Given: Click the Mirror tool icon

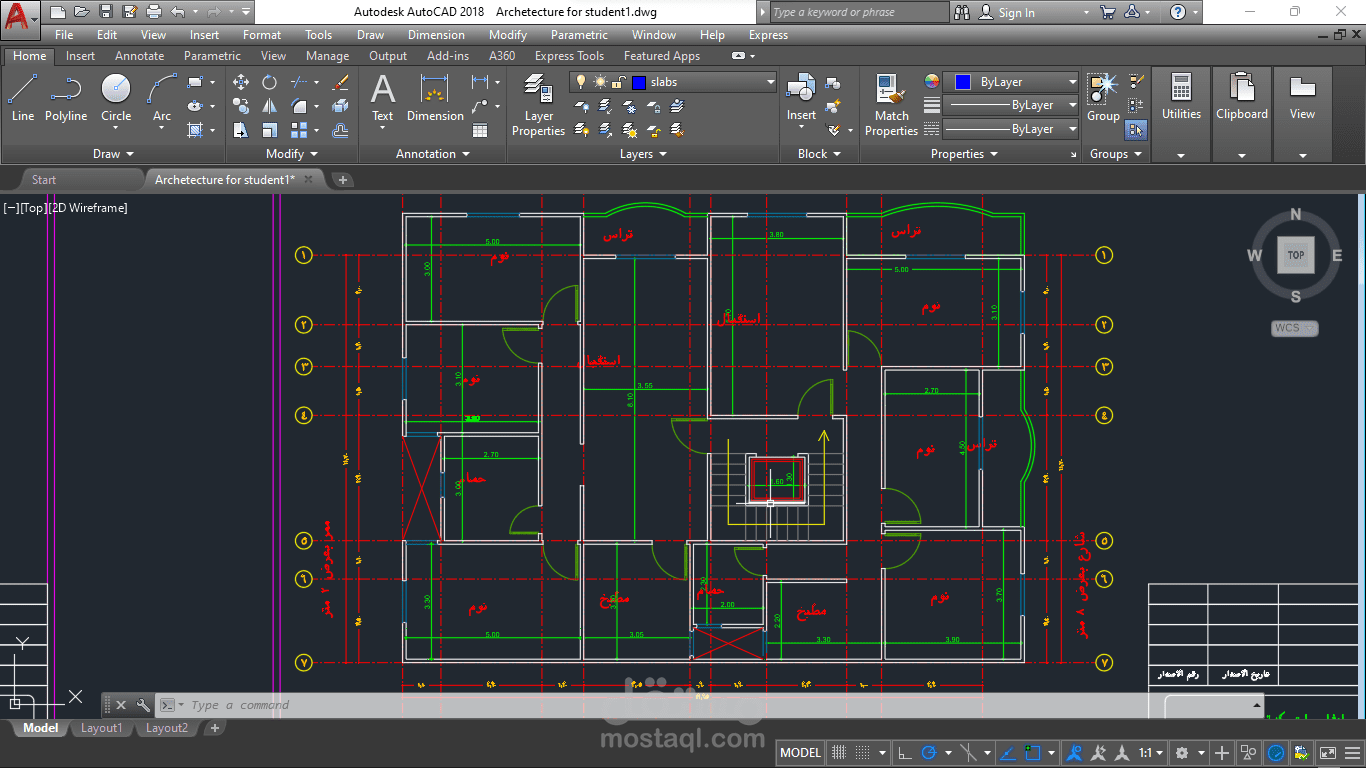Looking at the screenshot, I should (x=270, y=106).
